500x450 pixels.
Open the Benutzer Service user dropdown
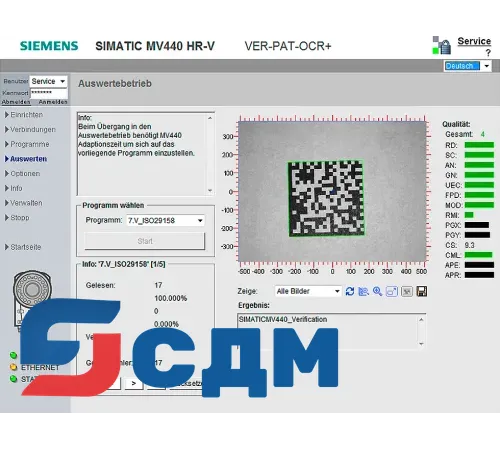(x=49, y=81)
